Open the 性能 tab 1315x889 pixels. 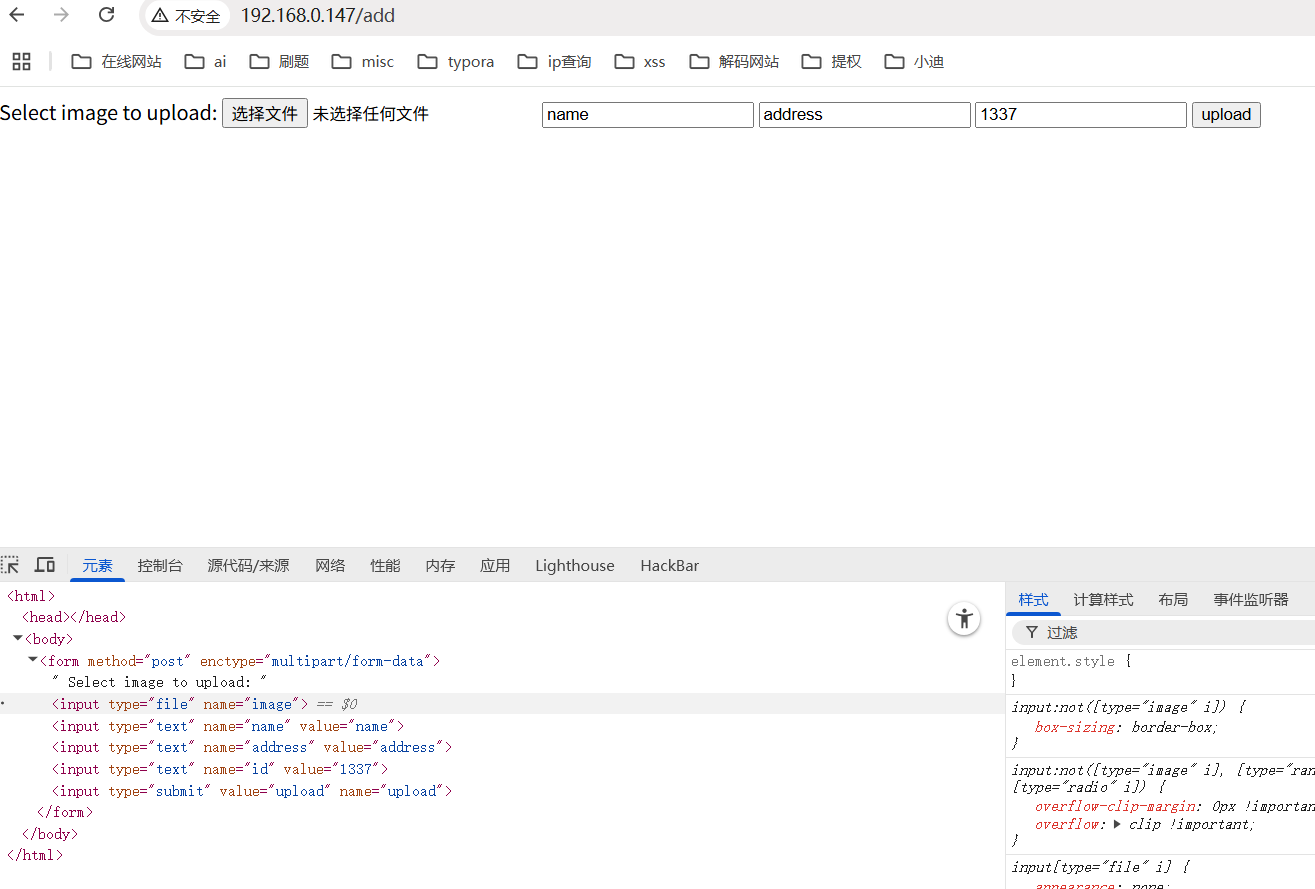click(385, 566)
